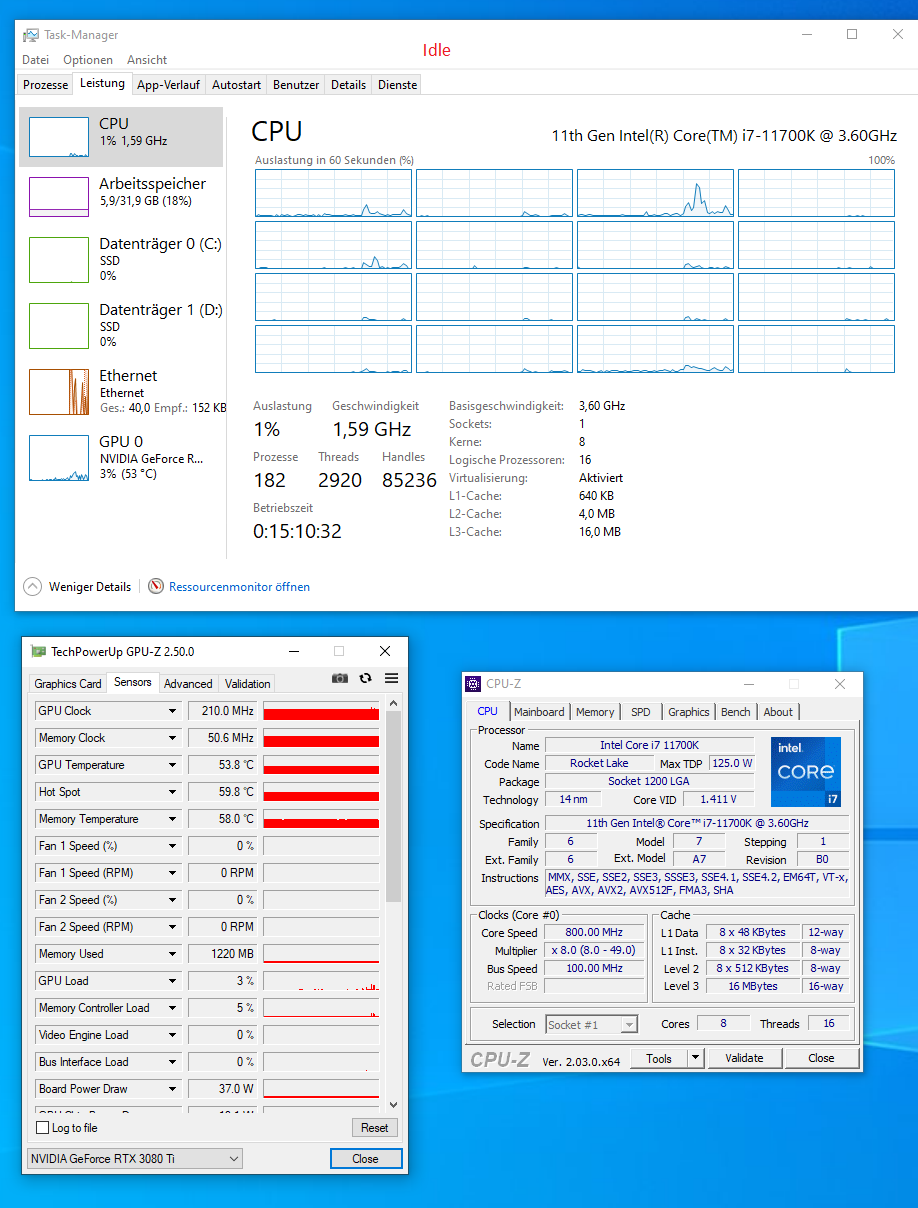
Task: Open the Graphics Card tab in GPU-Z
Action: (x=68, y=684)
